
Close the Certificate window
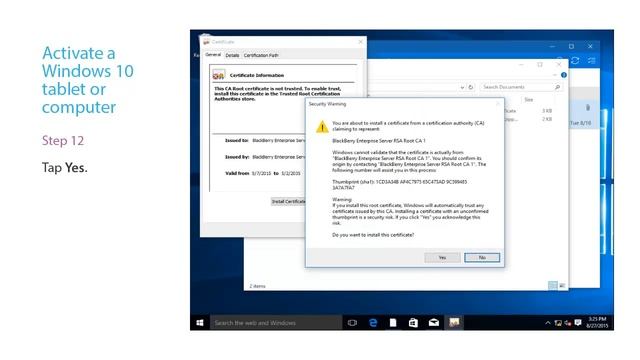pyautogui.click(x=360, y=42)
